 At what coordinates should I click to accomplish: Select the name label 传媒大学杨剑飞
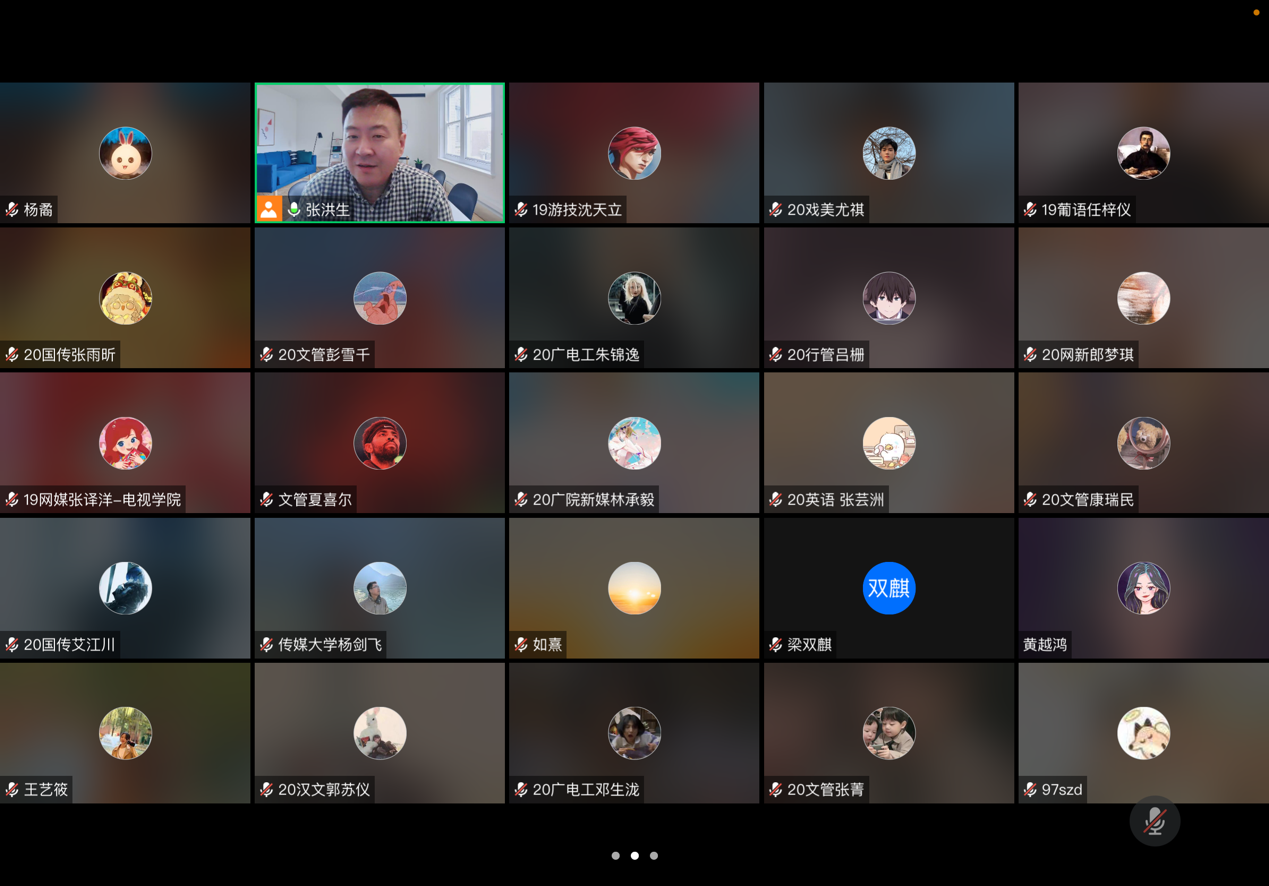(x=330, y=645)
